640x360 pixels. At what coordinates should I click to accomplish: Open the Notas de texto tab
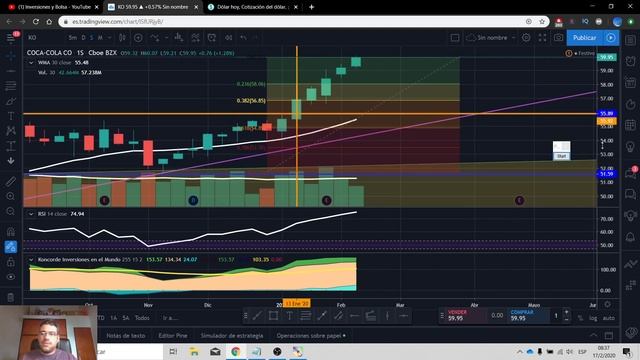click(x=126, y=336)
